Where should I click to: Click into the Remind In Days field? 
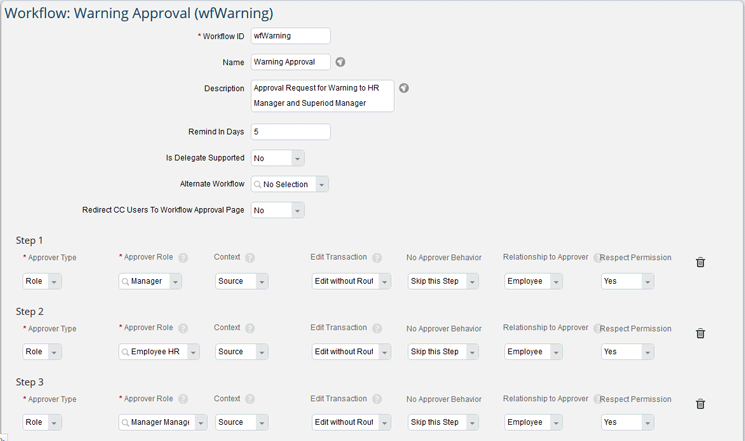(290, 132)
